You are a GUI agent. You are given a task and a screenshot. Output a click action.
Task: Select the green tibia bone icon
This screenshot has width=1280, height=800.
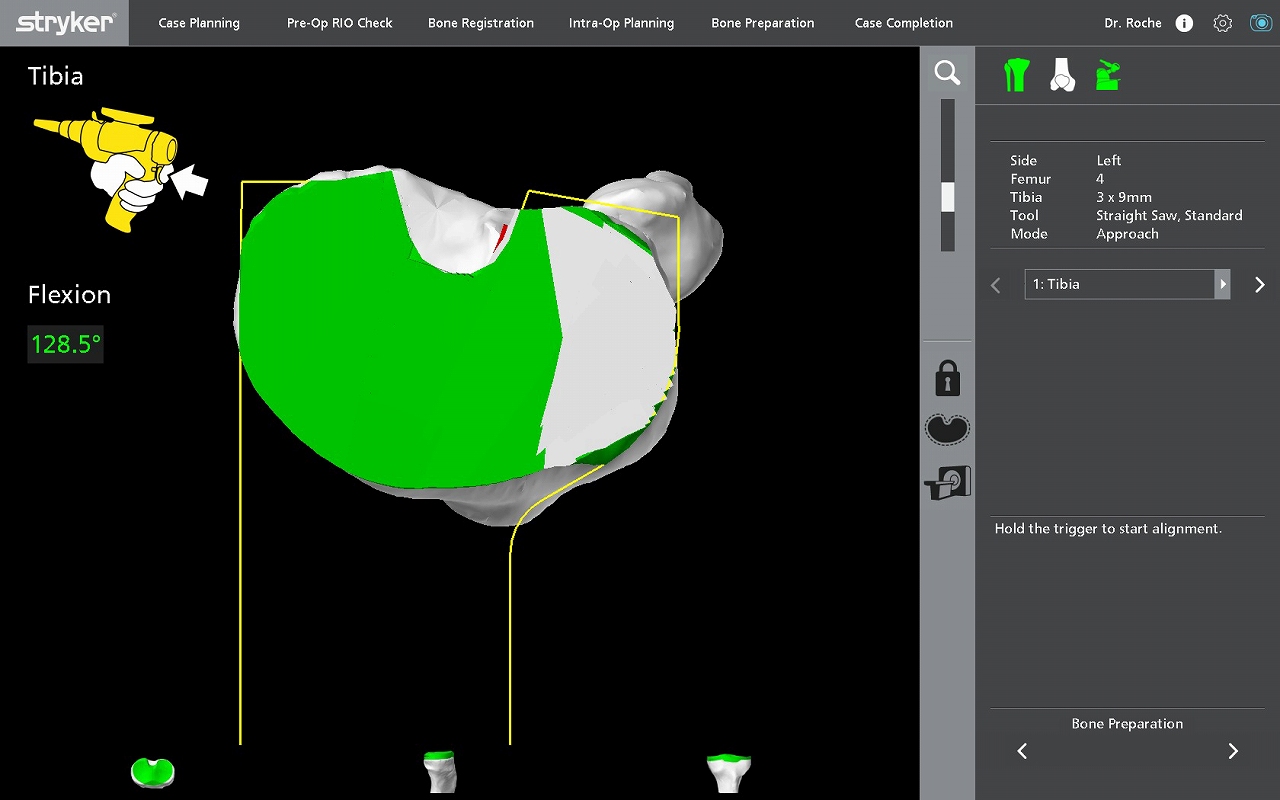pyautogui.click(x=1016, y=75)
